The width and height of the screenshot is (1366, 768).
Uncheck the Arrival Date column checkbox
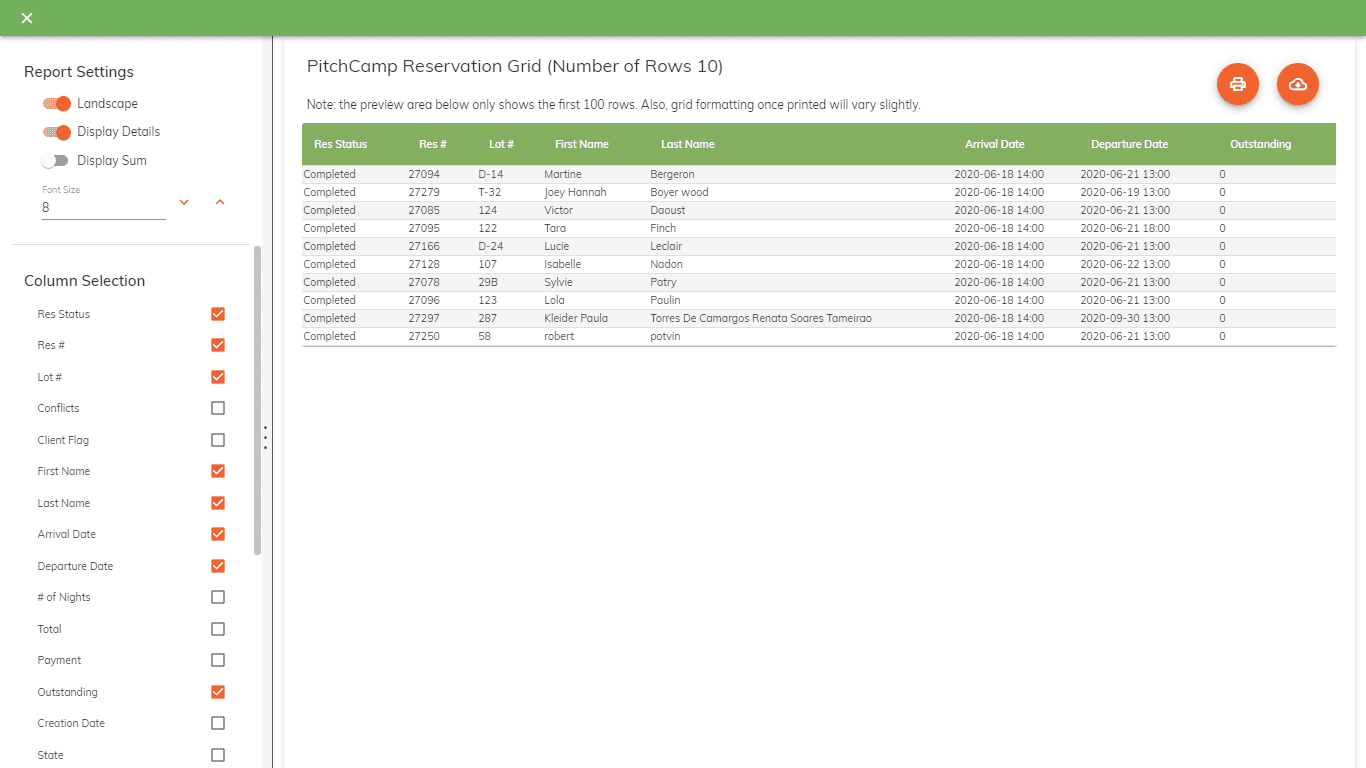pos(218,534)
